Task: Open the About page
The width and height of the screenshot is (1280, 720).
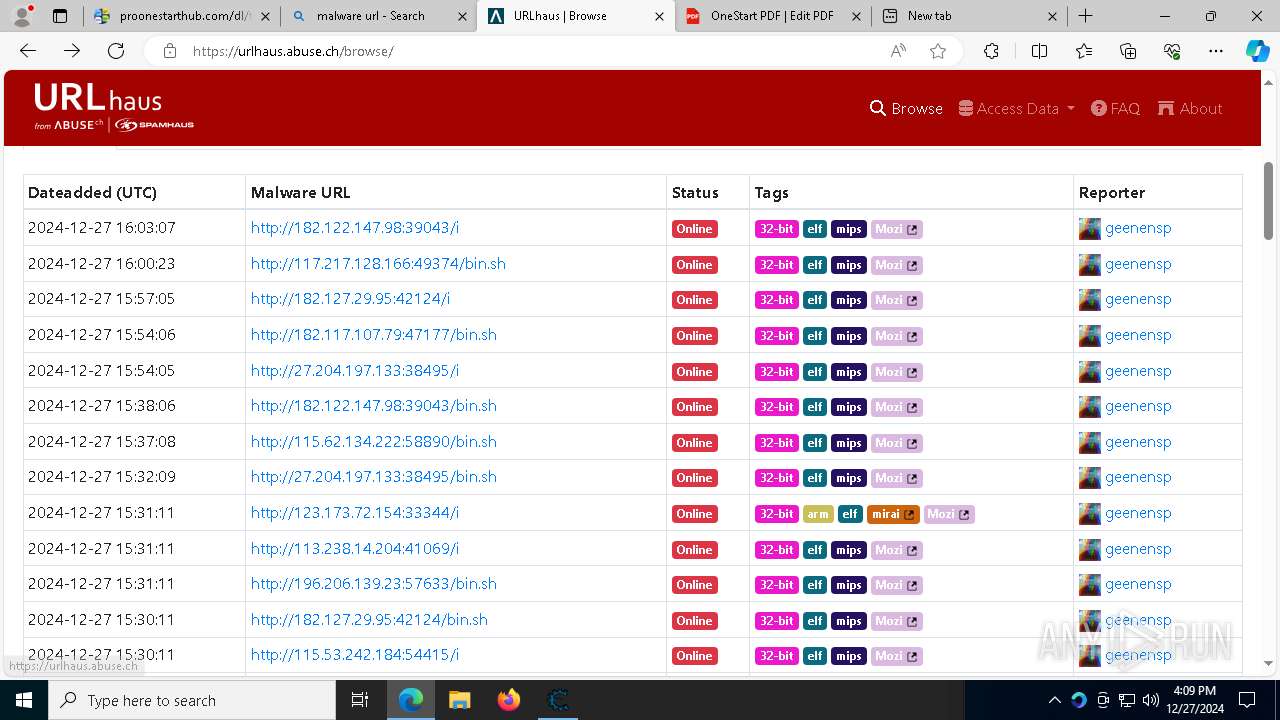Action: tap(1190, 109)
